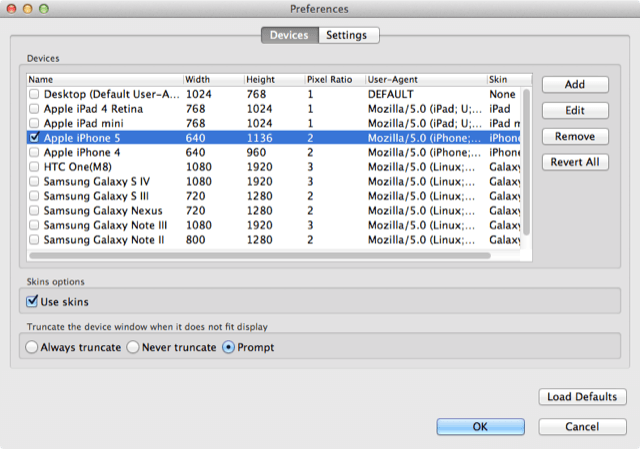Toggle the Use skins checkbox

point(33,301)
